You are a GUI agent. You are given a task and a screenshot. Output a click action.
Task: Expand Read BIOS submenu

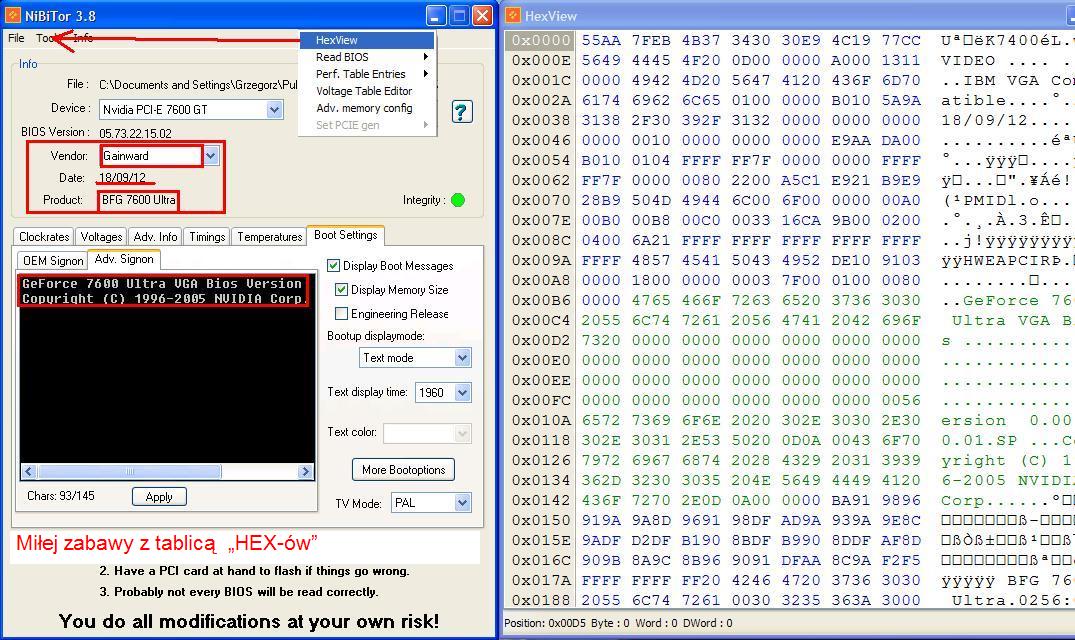point(367,57)
